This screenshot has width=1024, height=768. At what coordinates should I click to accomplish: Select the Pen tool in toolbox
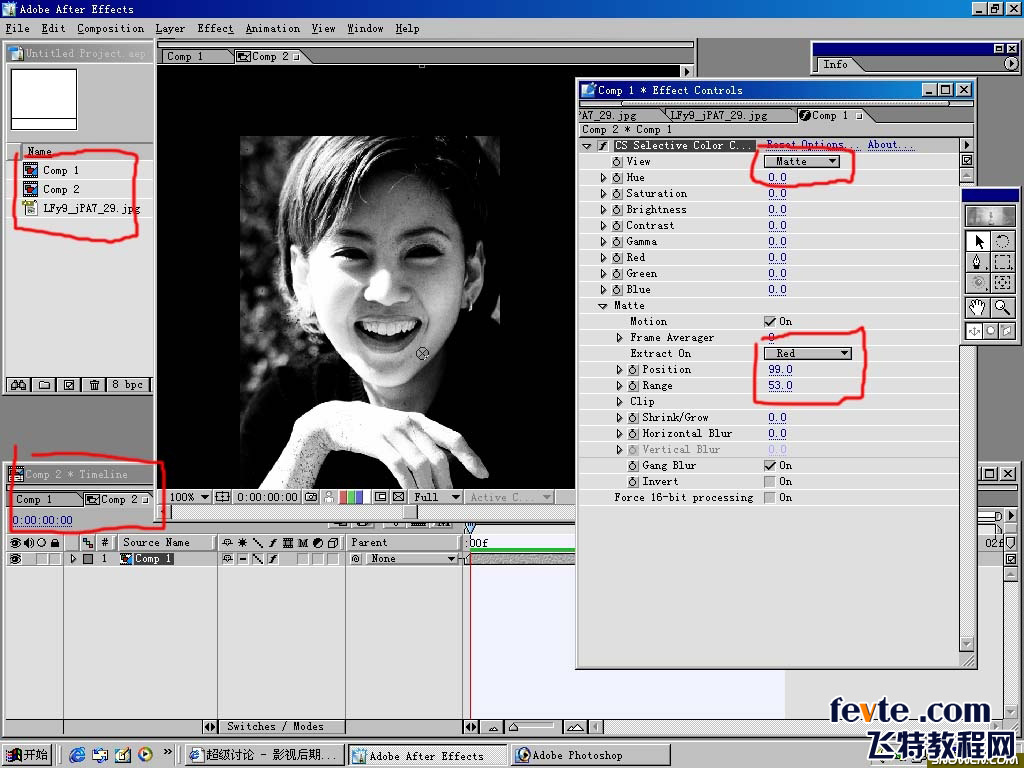coord(978,263)
